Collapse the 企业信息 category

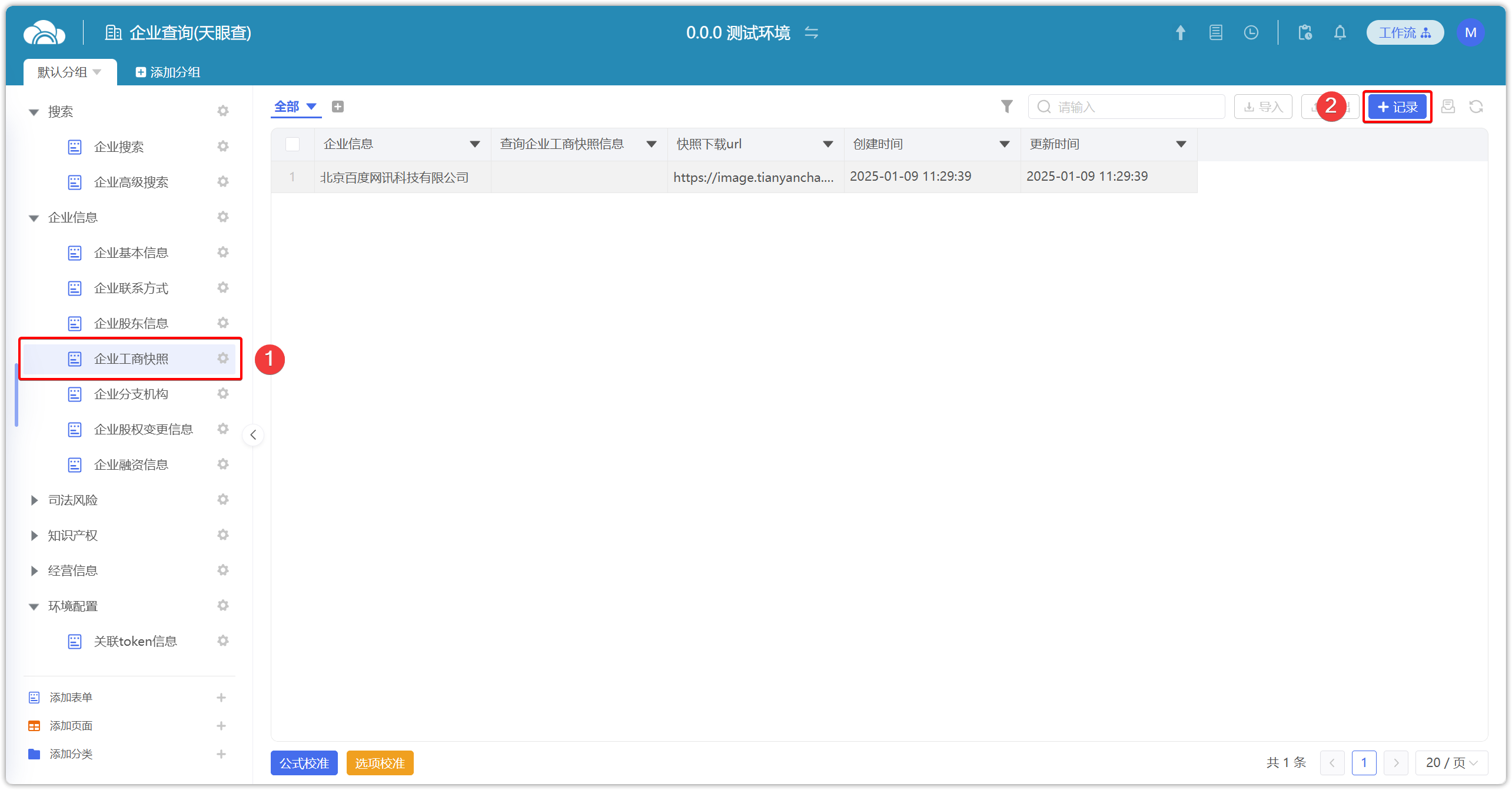[34, 218]
